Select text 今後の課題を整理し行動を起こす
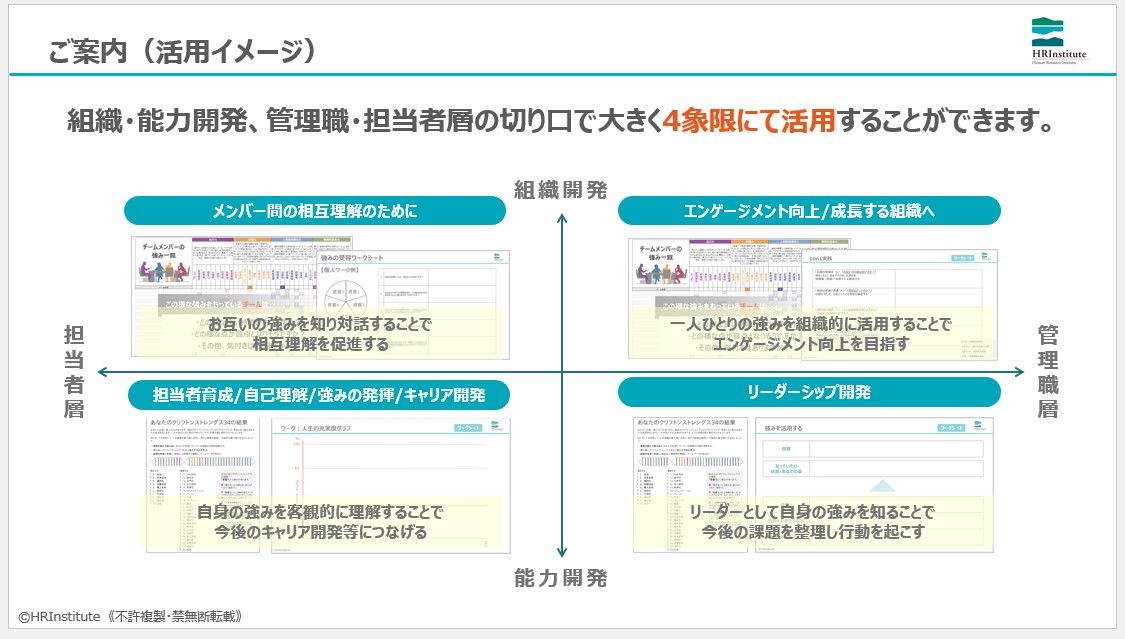 tap(811, 532)
